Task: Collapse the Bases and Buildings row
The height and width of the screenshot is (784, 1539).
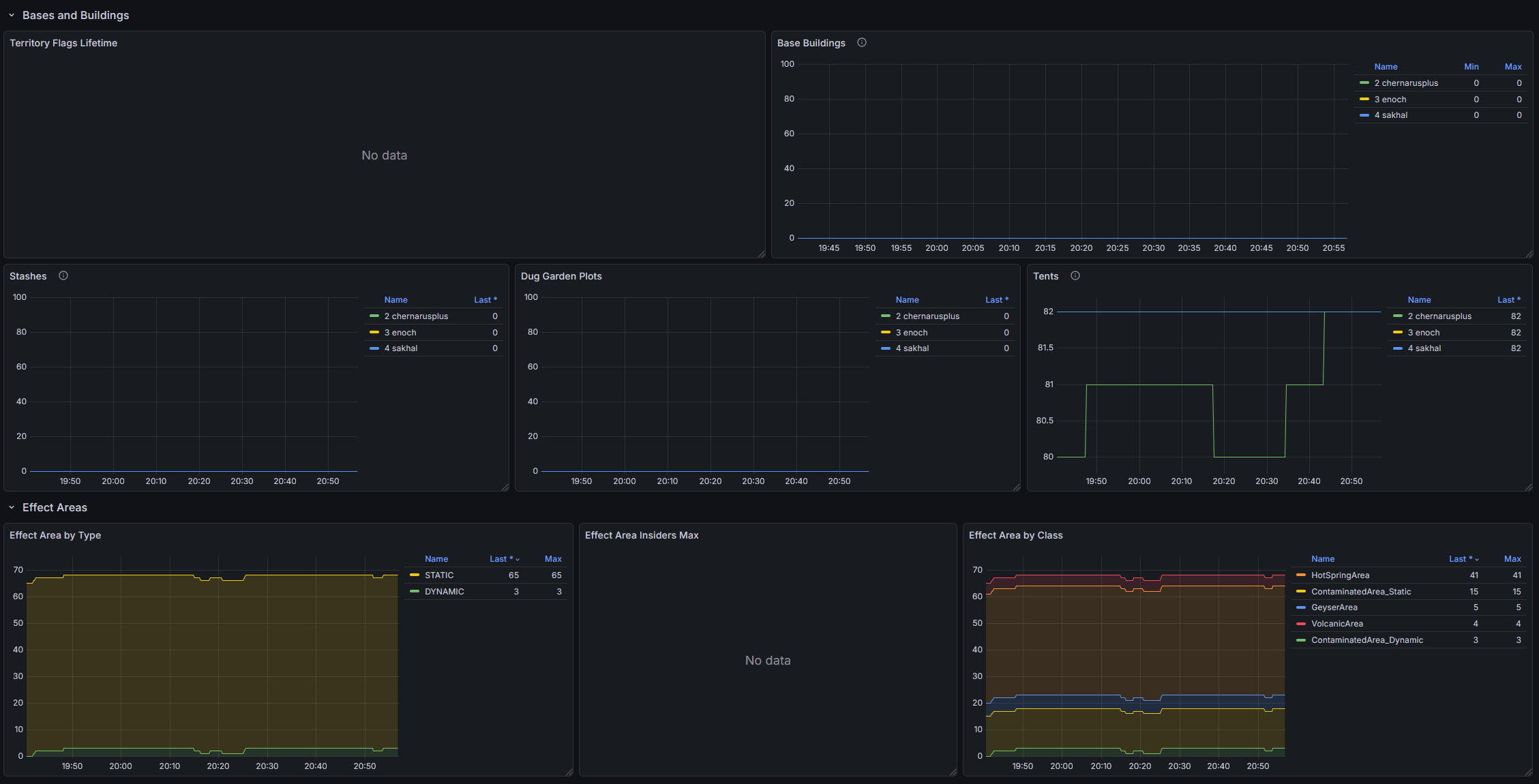Action: (12, 15)
